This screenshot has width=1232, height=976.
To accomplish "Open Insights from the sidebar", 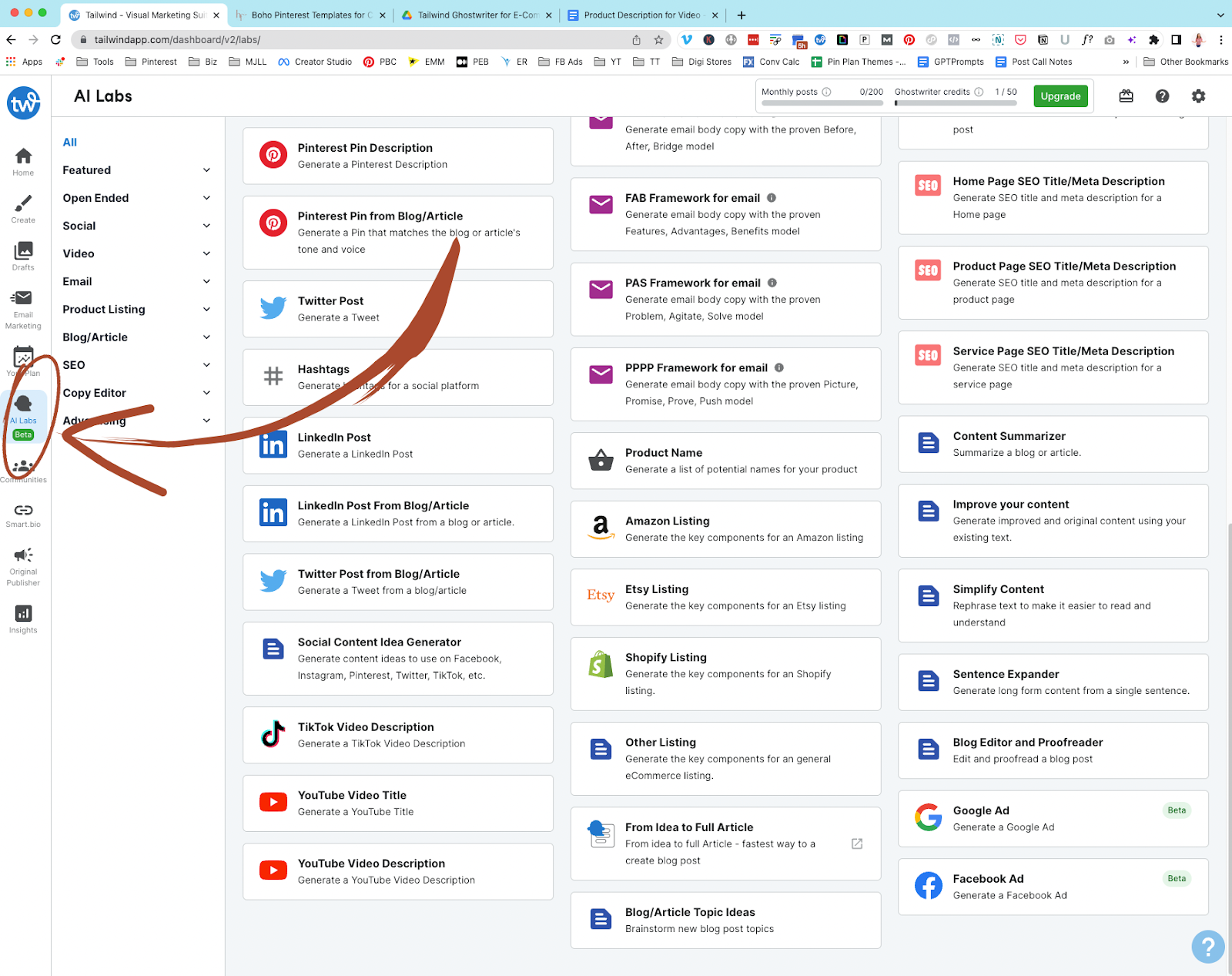I will [23, 619].
